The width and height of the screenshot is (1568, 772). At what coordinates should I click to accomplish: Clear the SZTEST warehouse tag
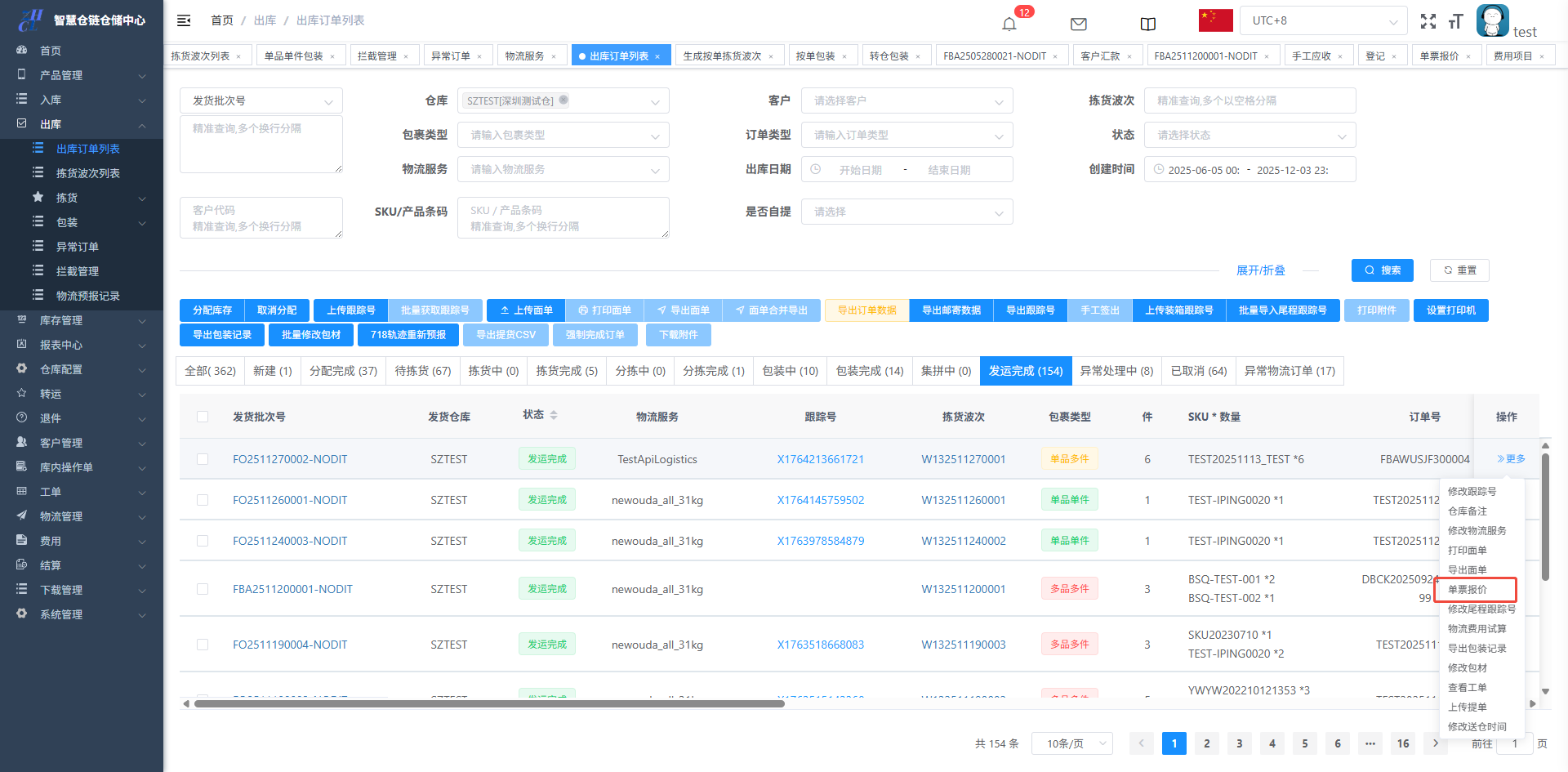[563, 100]
